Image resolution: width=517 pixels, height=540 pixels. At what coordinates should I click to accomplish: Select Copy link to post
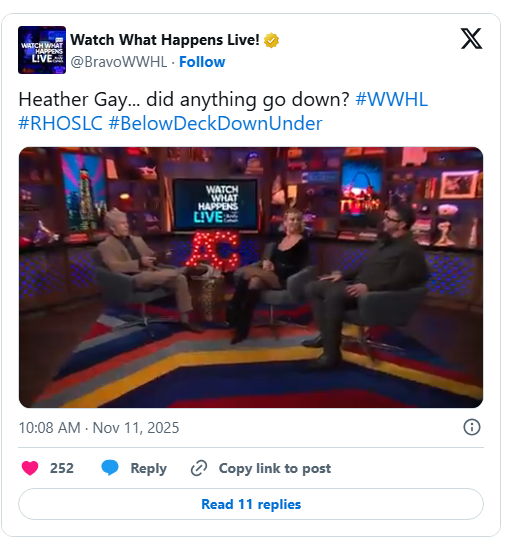click(275, 469)
